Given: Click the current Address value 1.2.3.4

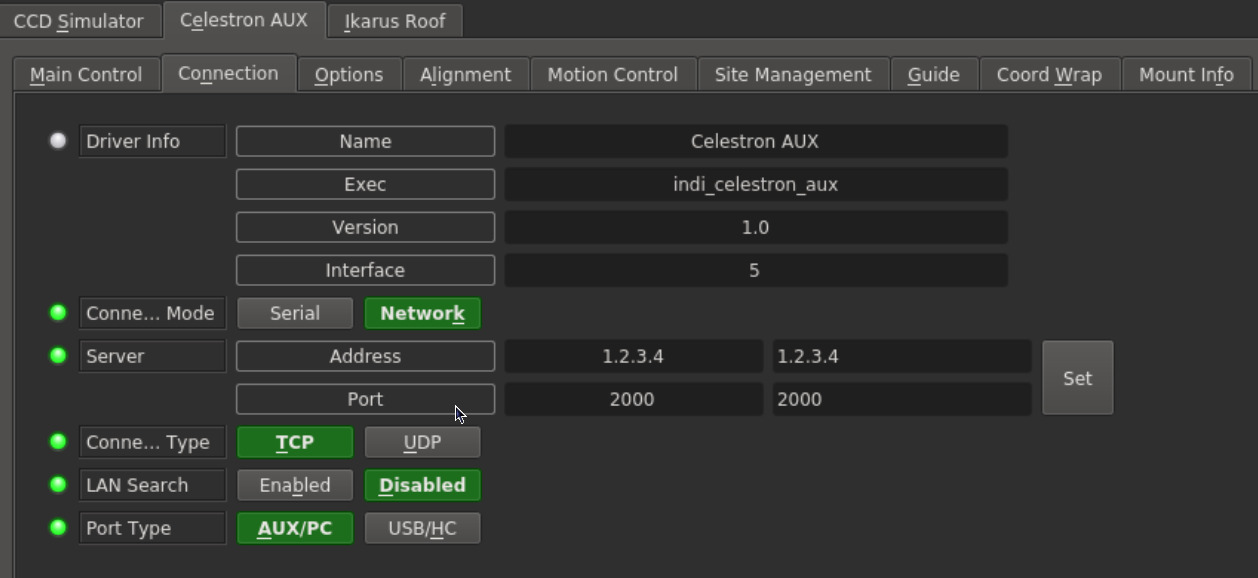Looking at the screenshot, I should click(x=633, y=356).
